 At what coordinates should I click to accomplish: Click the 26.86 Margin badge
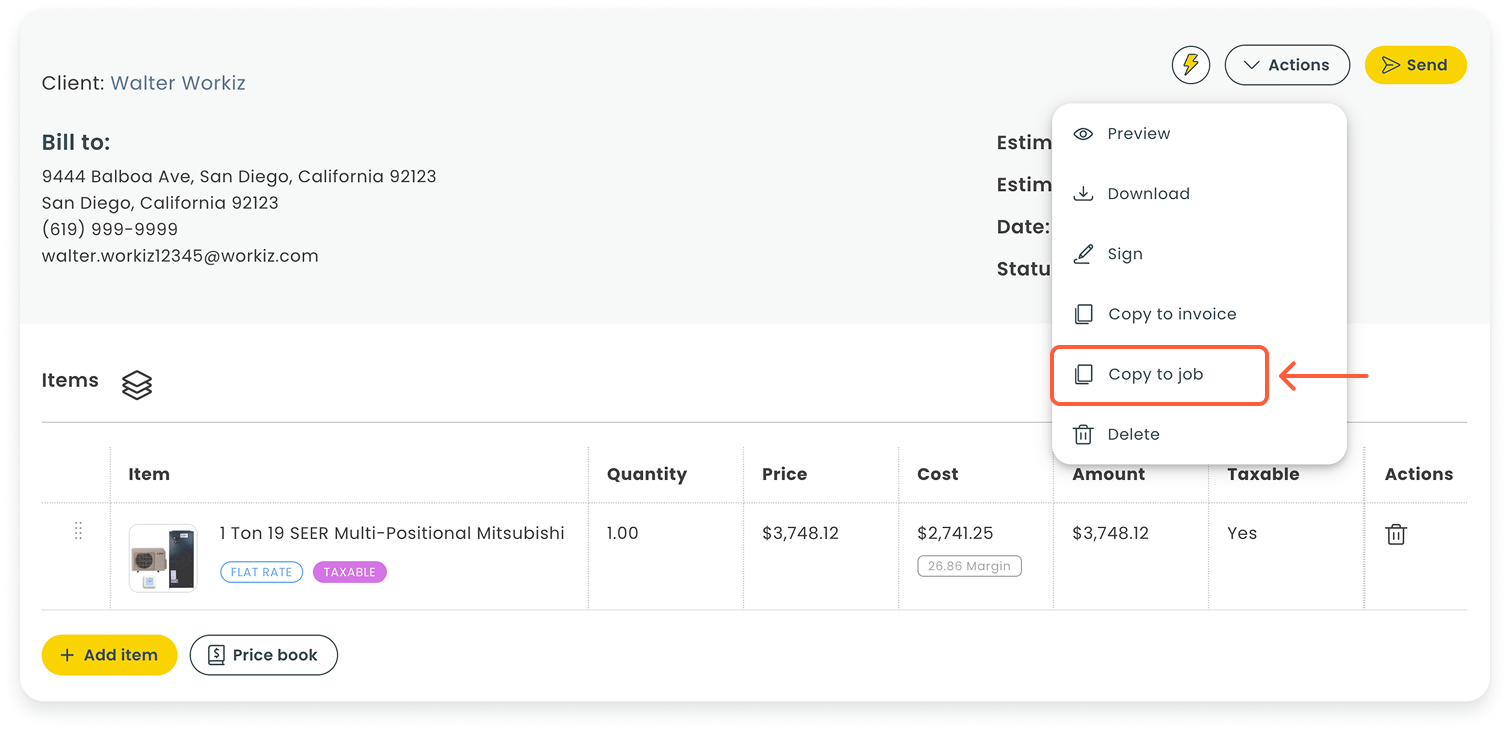969,566
